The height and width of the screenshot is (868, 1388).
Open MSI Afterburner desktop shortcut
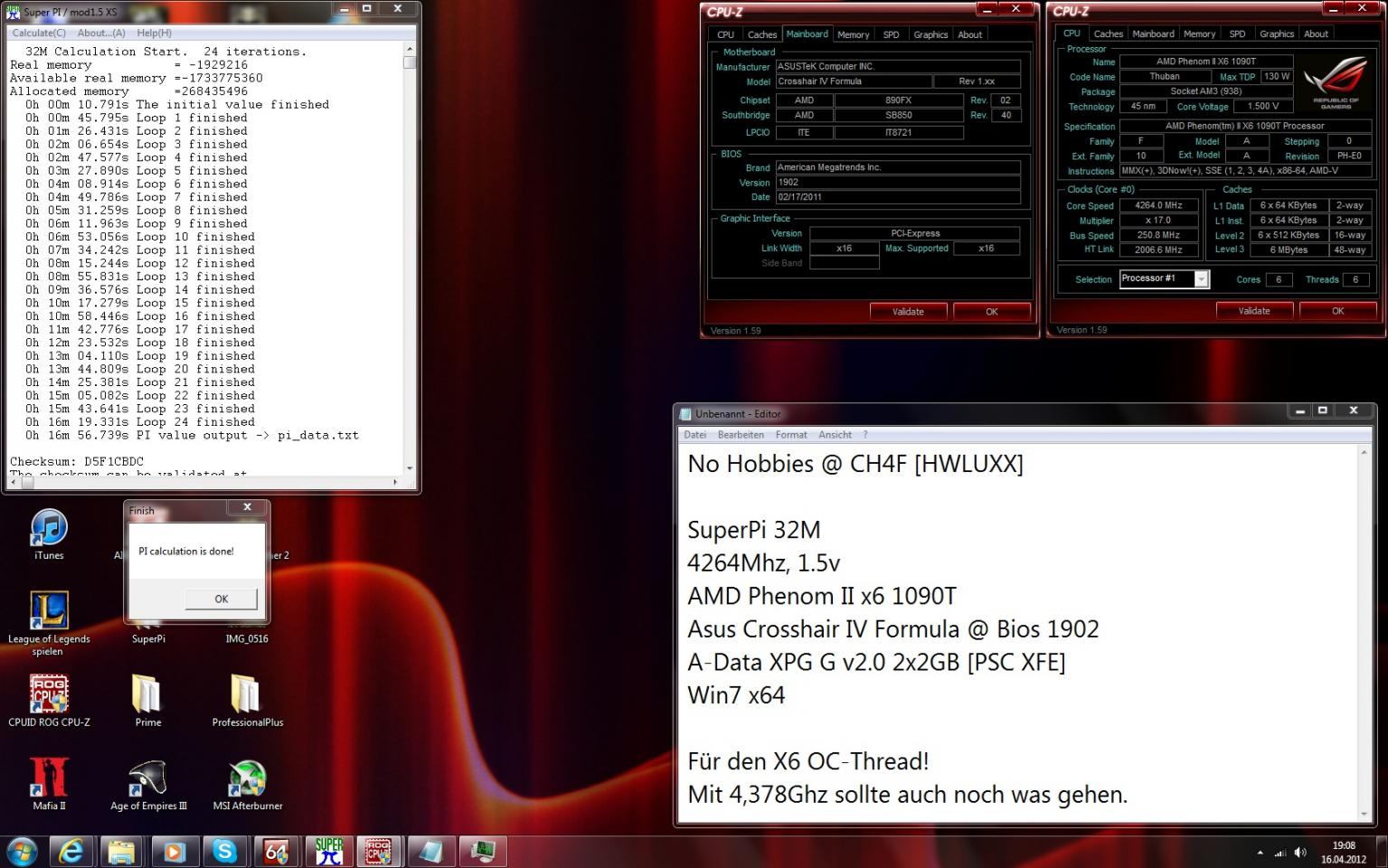[x=247, y=784]
